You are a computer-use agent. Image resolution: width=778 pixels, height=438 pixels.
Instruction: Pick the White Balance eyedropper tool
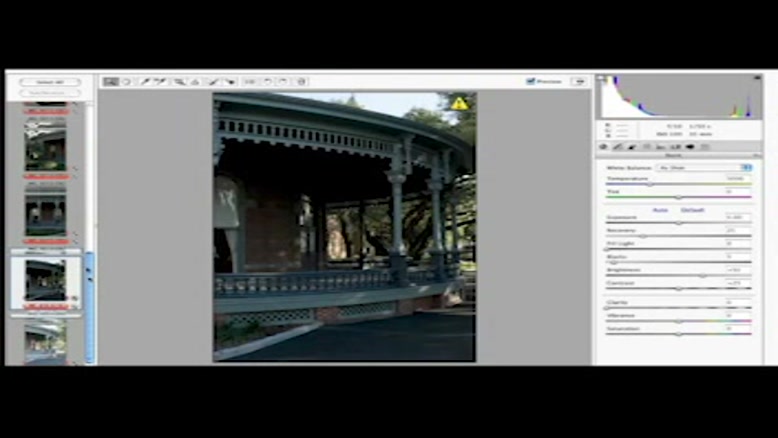click(x=145, y=81)
